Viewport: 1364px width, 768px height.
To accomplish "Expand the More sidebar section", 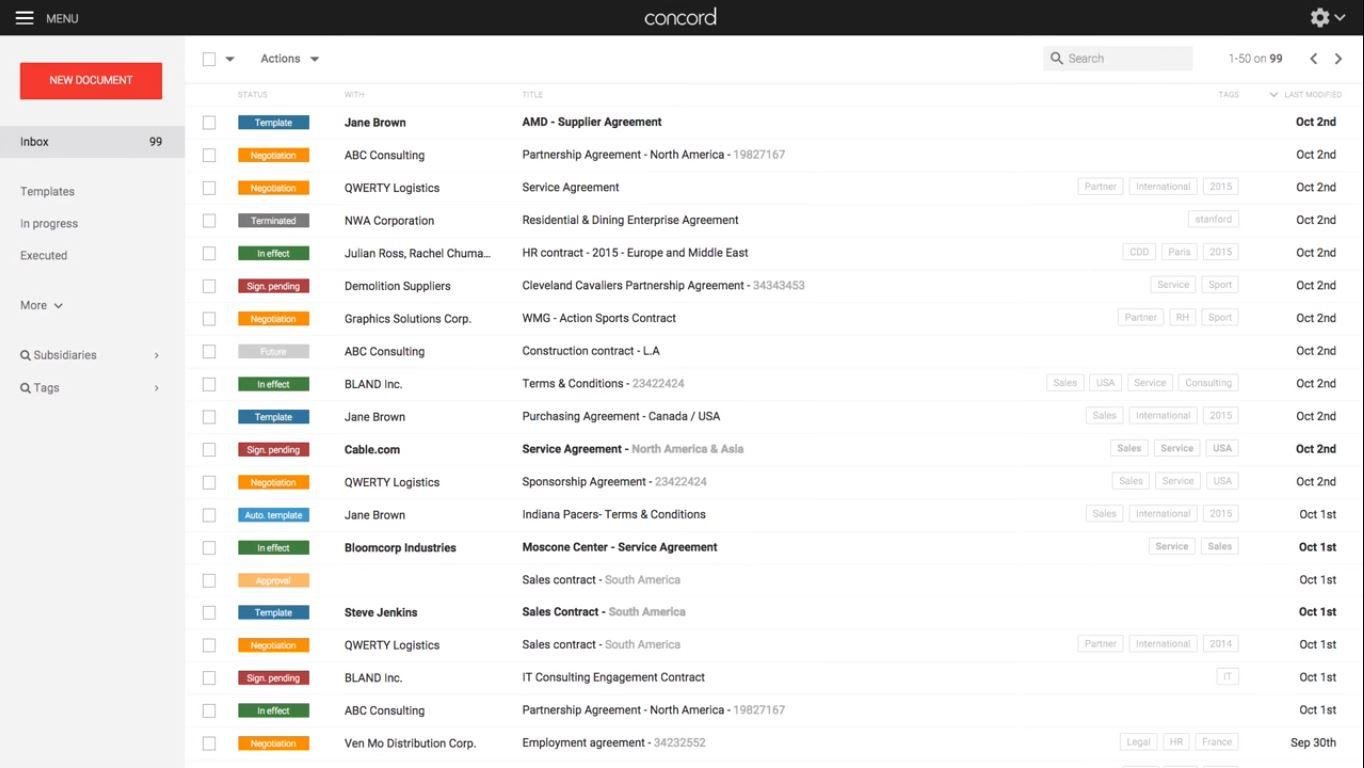I will (x=41, y=306).
